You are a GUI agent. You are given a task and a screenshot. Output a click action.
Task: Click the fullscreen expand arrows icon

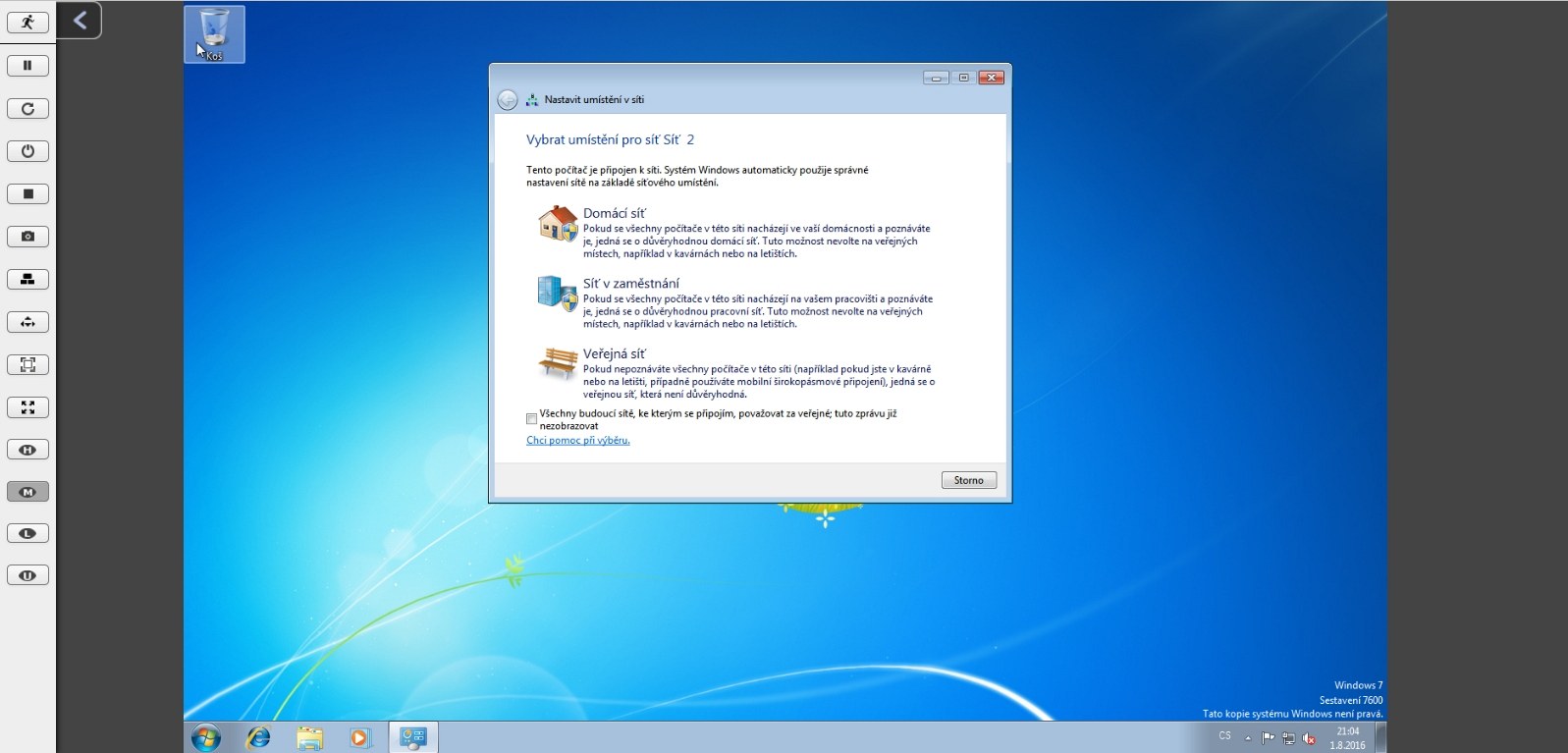coord(27,407)
